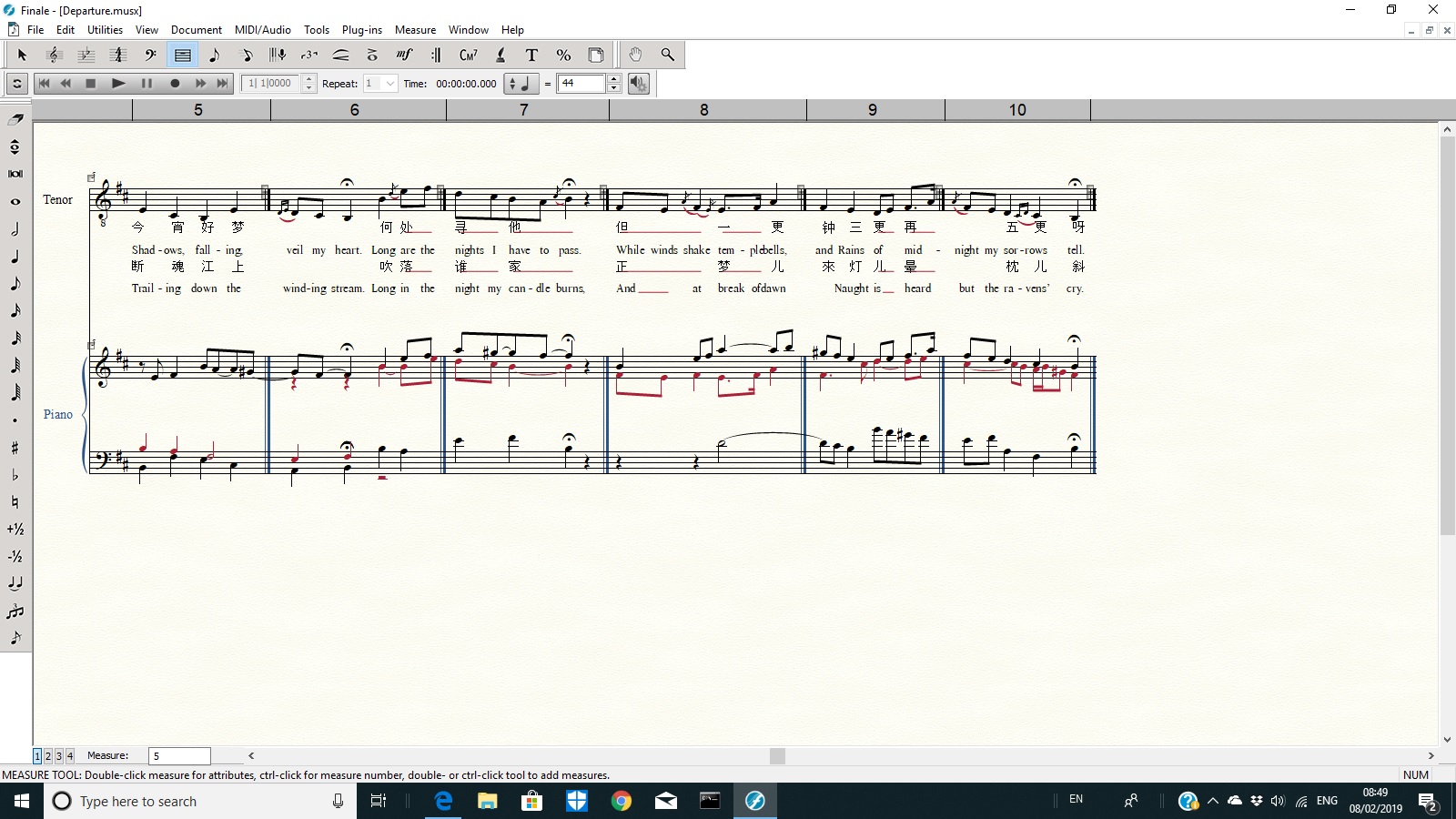1456x819 pixels.
Task: Click the Measure number input field
Action: [179, 756]
